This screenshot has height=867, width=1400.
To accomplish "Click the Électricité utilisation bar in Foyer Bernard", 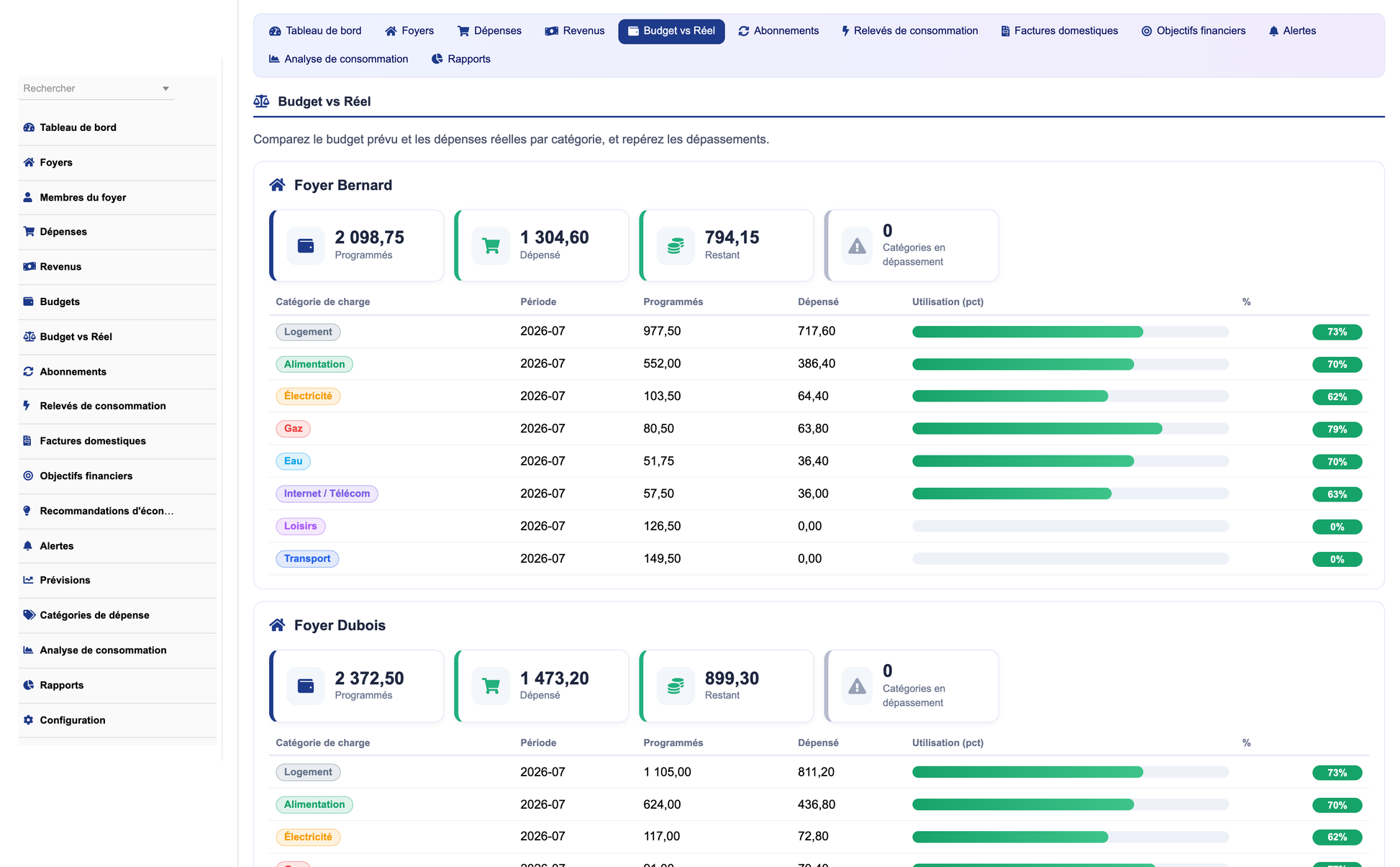I will point(1071,396).
